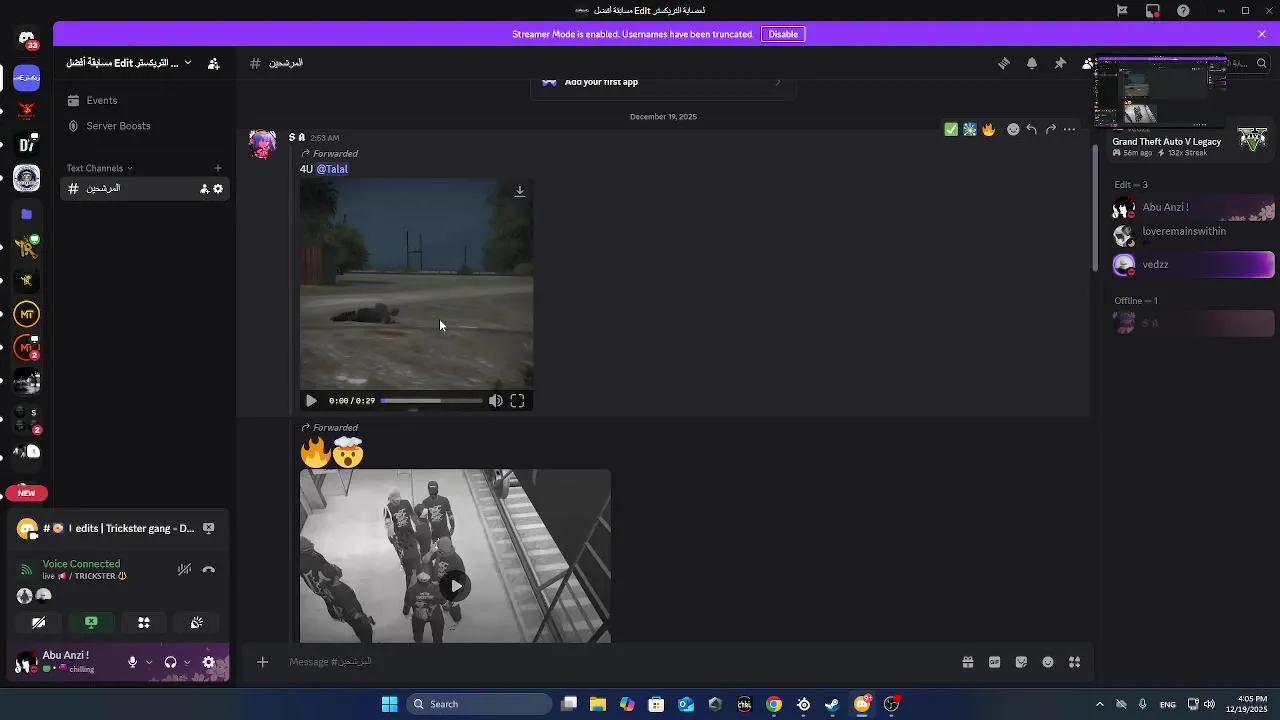Stop streaming icon beside edits channel
1280x720 pixels.
[209, 528]
